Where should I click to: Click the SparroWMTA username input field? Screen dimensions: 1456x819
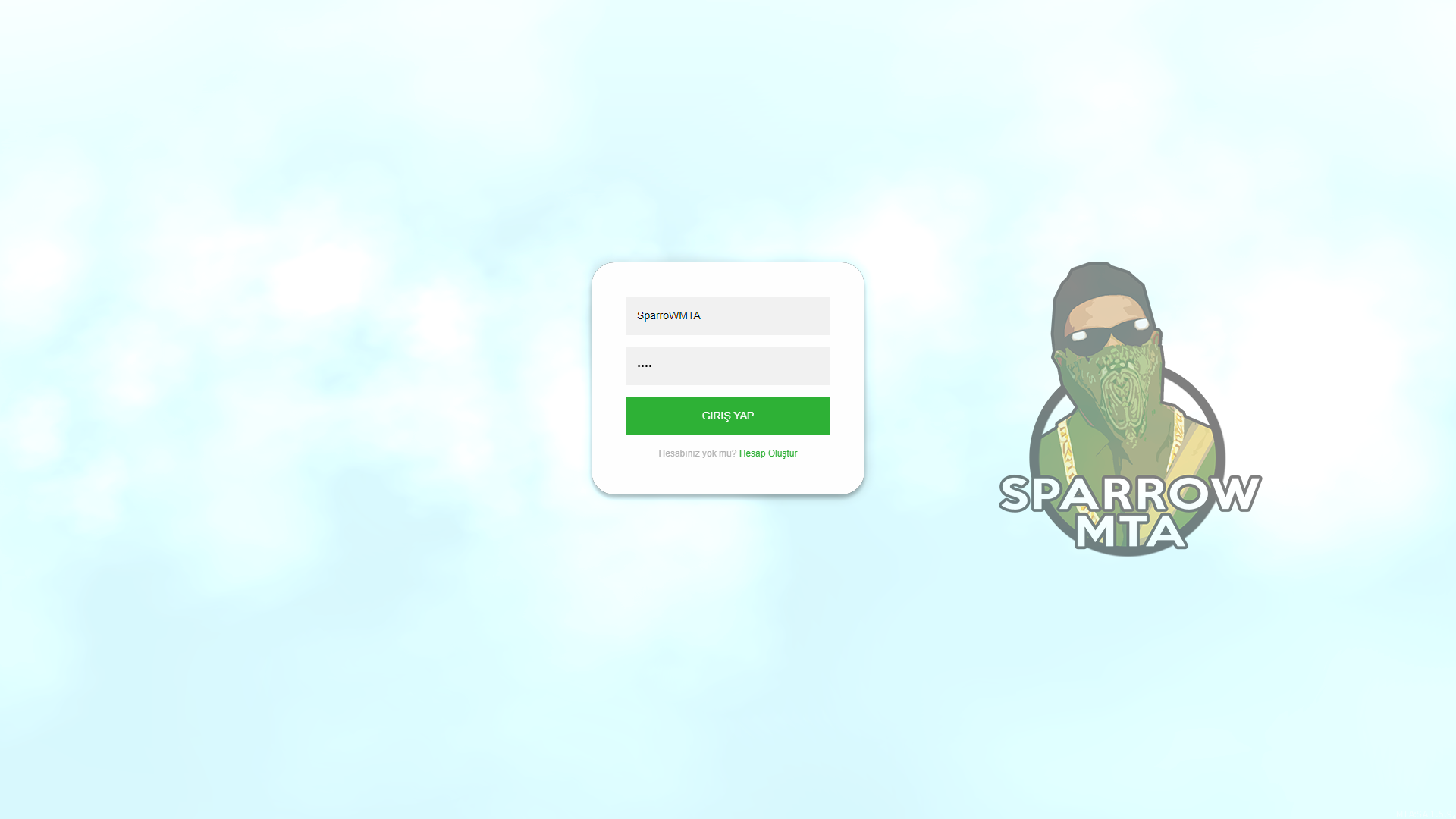pos(728,315)
